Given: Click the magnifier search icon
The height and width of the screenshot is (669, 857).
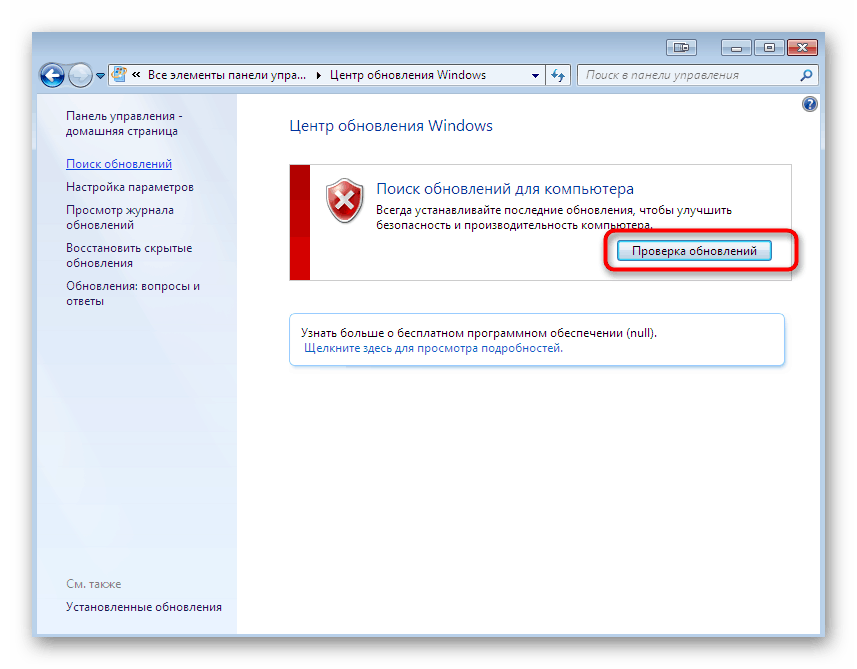Looking at the screenshot, I should [x=806, y=75].
